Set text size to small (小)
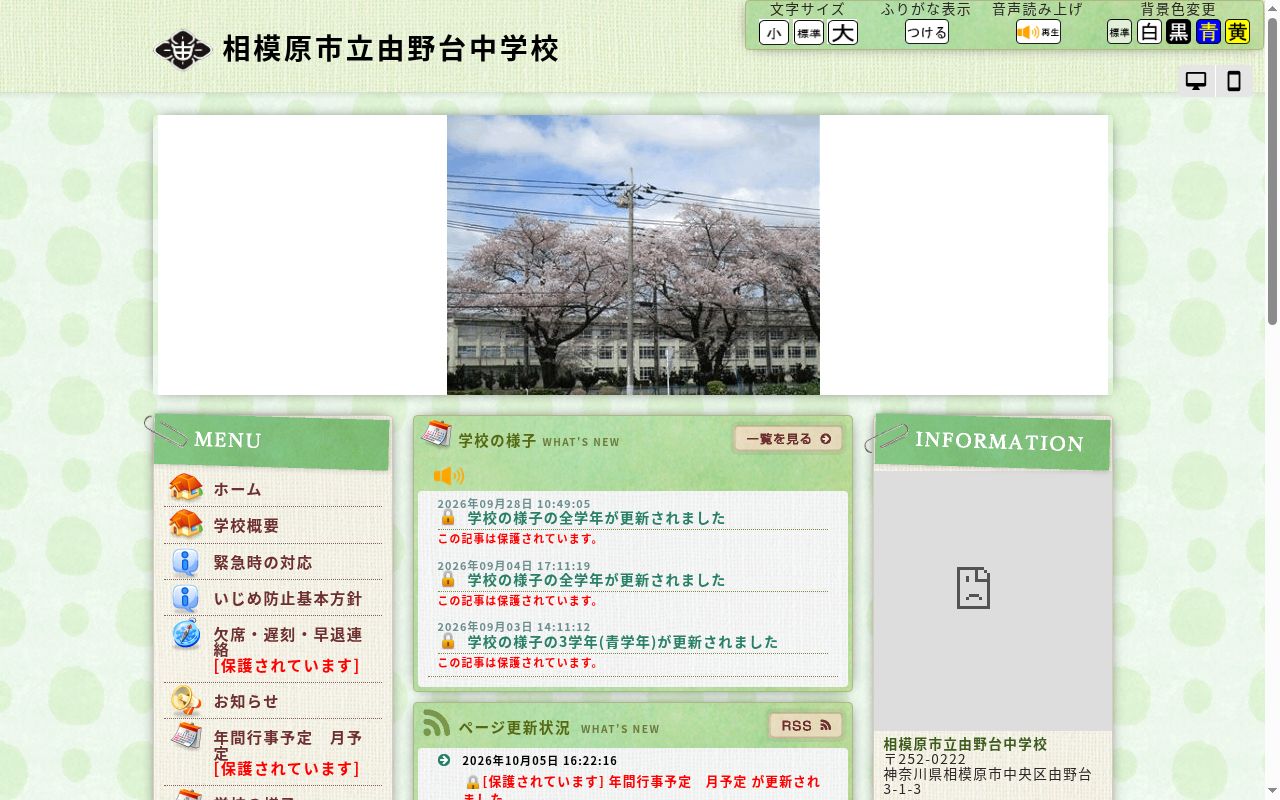Image resolution: width=1280 pixels, height=800 pixels. click(774, 33)
